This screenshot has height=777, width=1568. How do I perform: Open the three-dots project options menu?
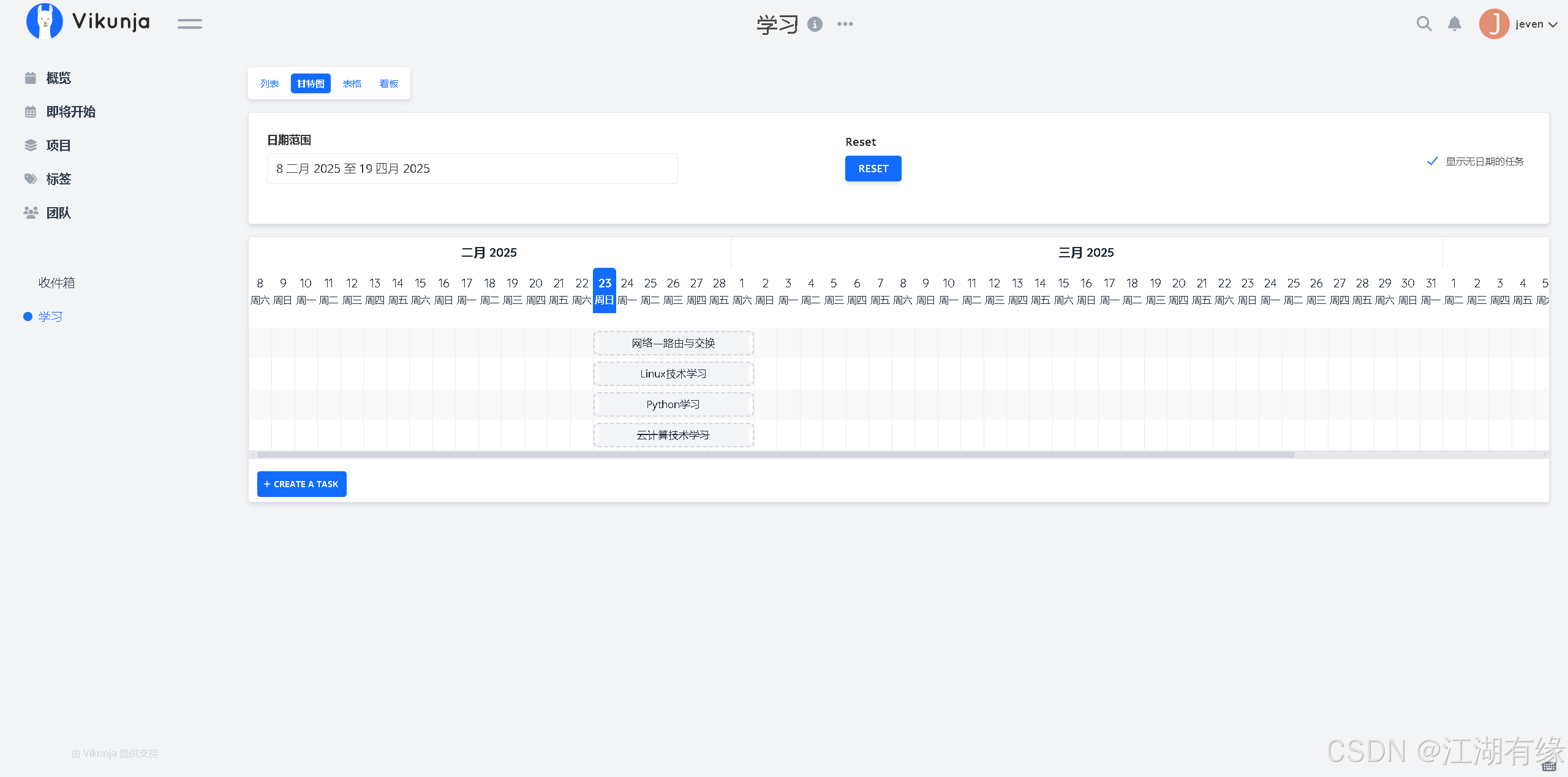(845, 24)
